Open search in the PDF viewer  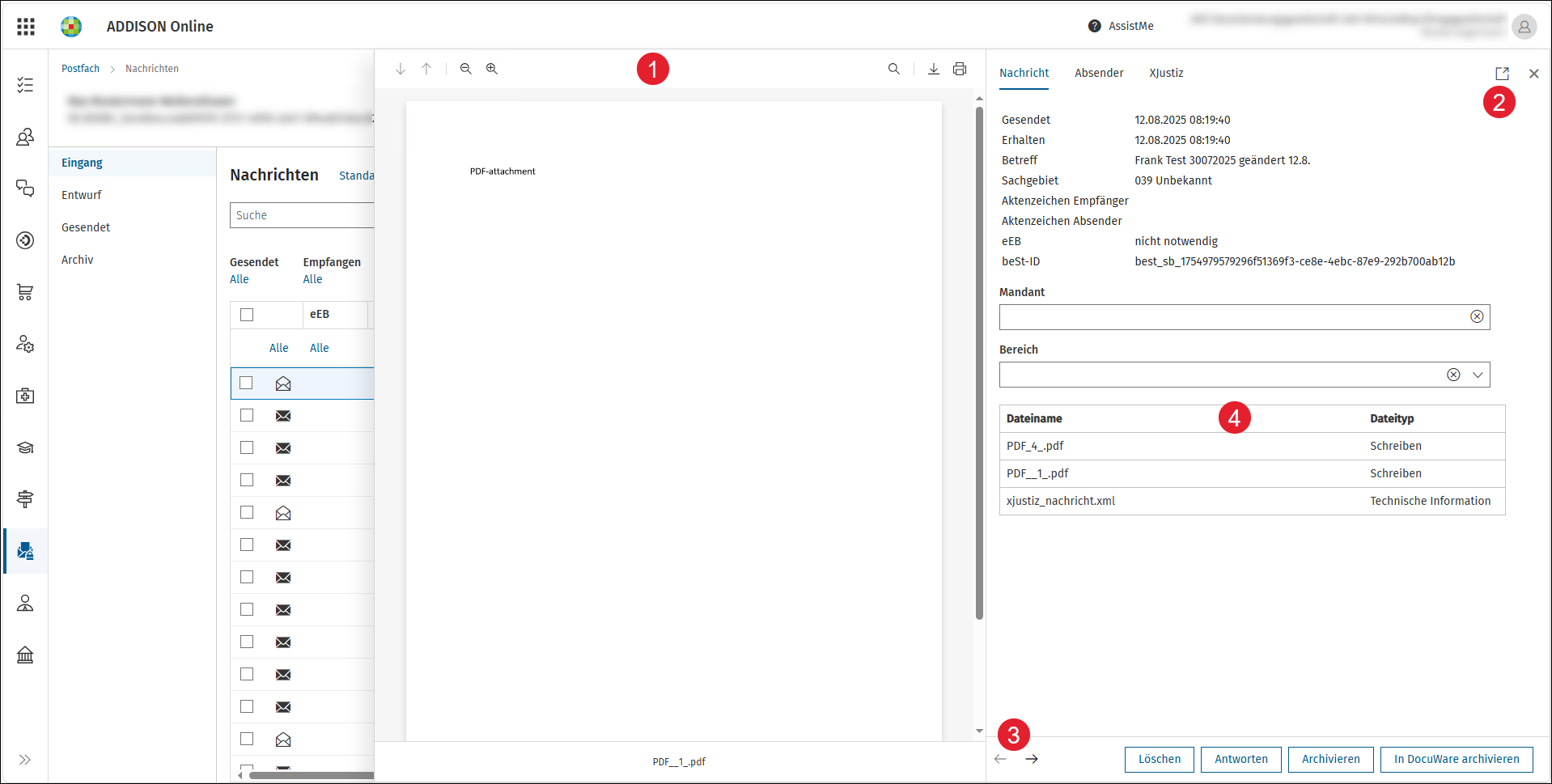893,69
